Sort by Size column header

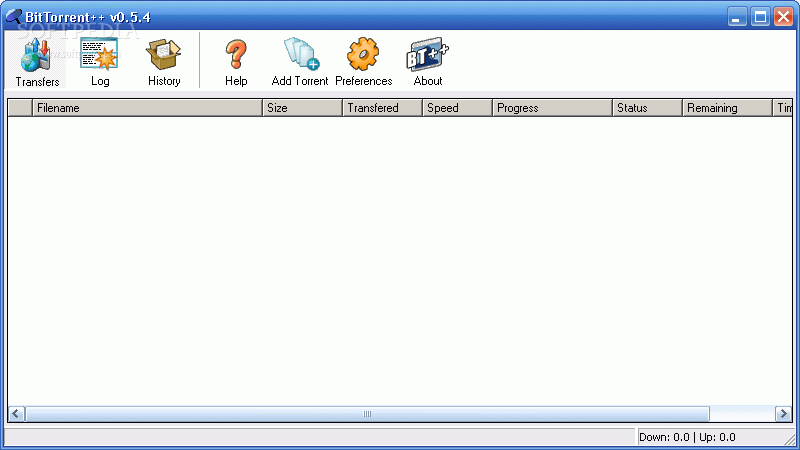tap(302, 108)
